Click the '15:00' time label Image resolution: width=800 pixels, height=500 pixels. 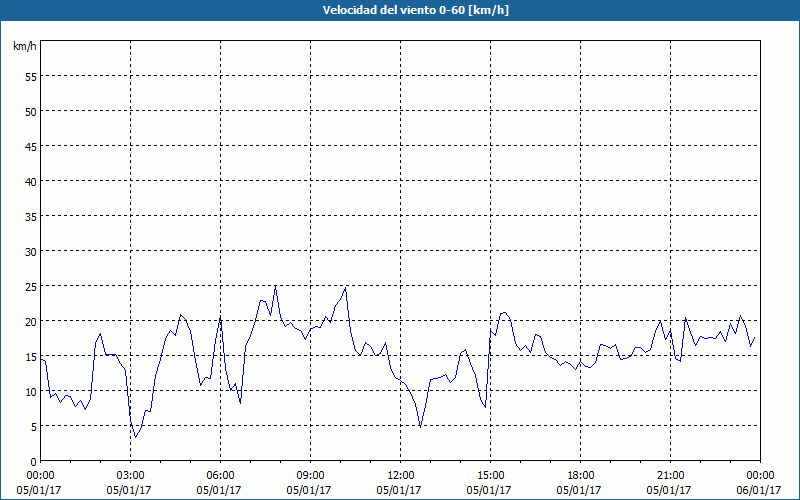click(x=490, y=476)
